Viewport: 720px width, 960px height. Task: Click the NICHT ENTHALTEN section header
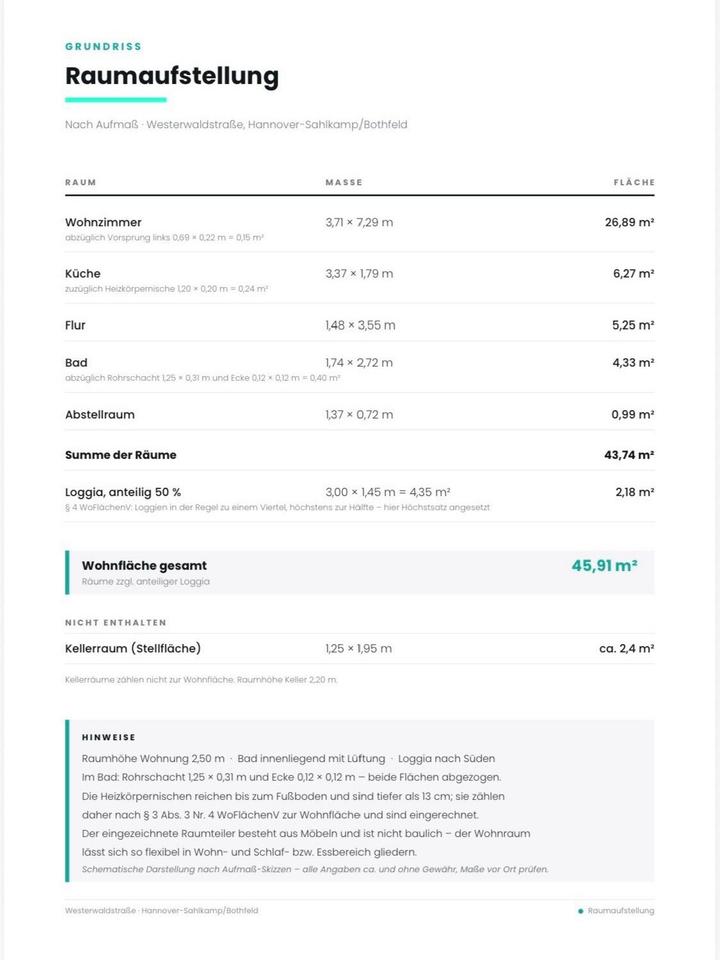point(116,623)
